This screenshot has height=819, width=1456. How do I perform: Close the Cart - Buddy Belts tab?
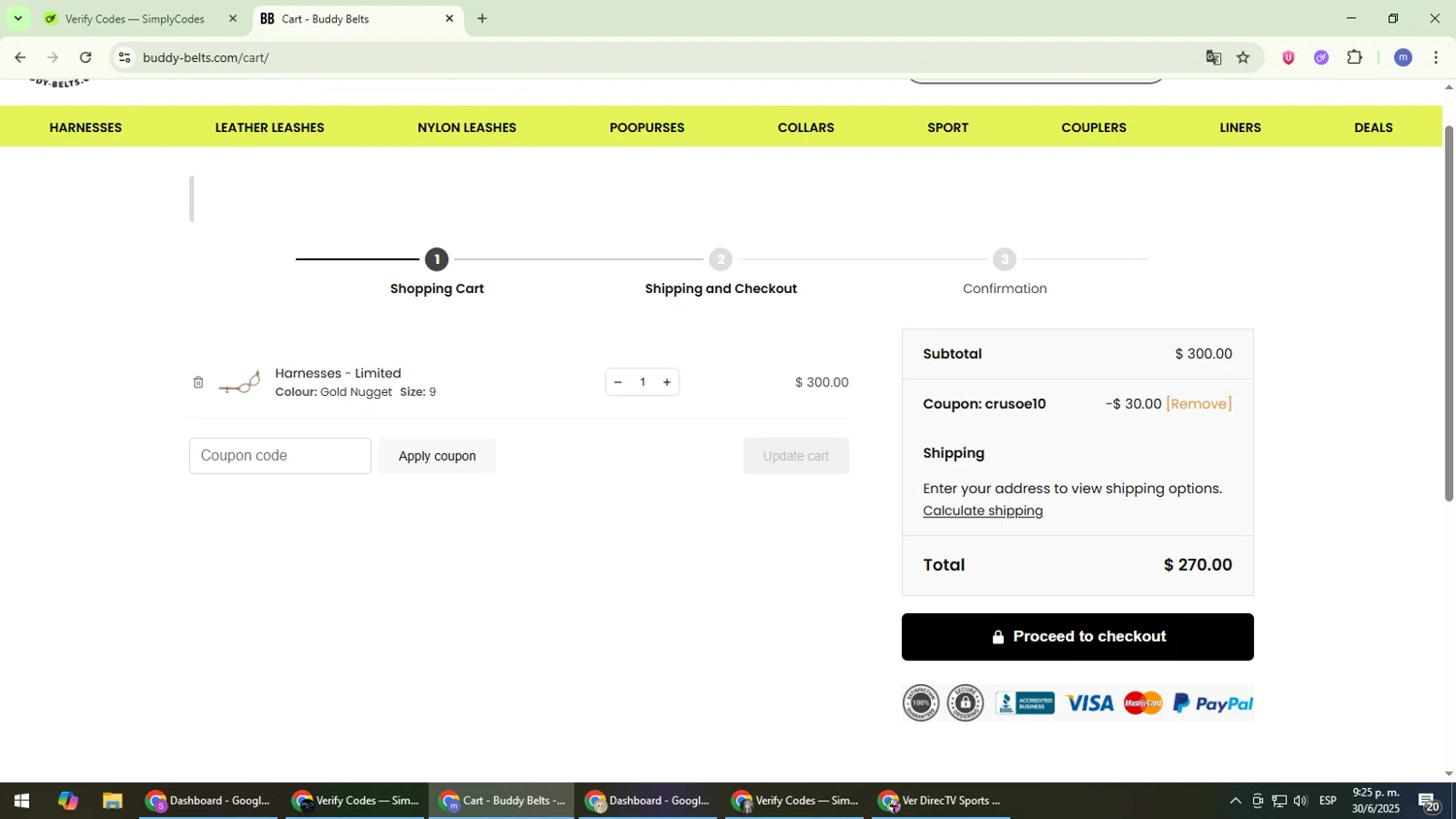pyautogui.click(x=449, y=19)
